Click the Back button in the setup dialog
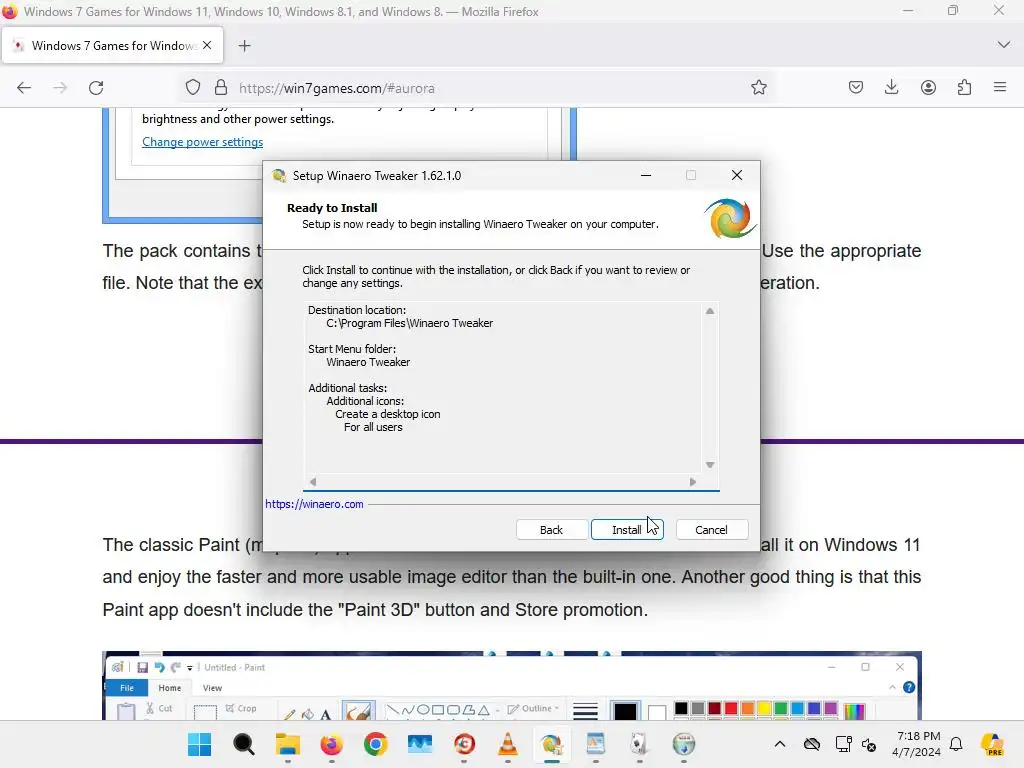This screenshot has width=1024, height=768. coord(551,530)
